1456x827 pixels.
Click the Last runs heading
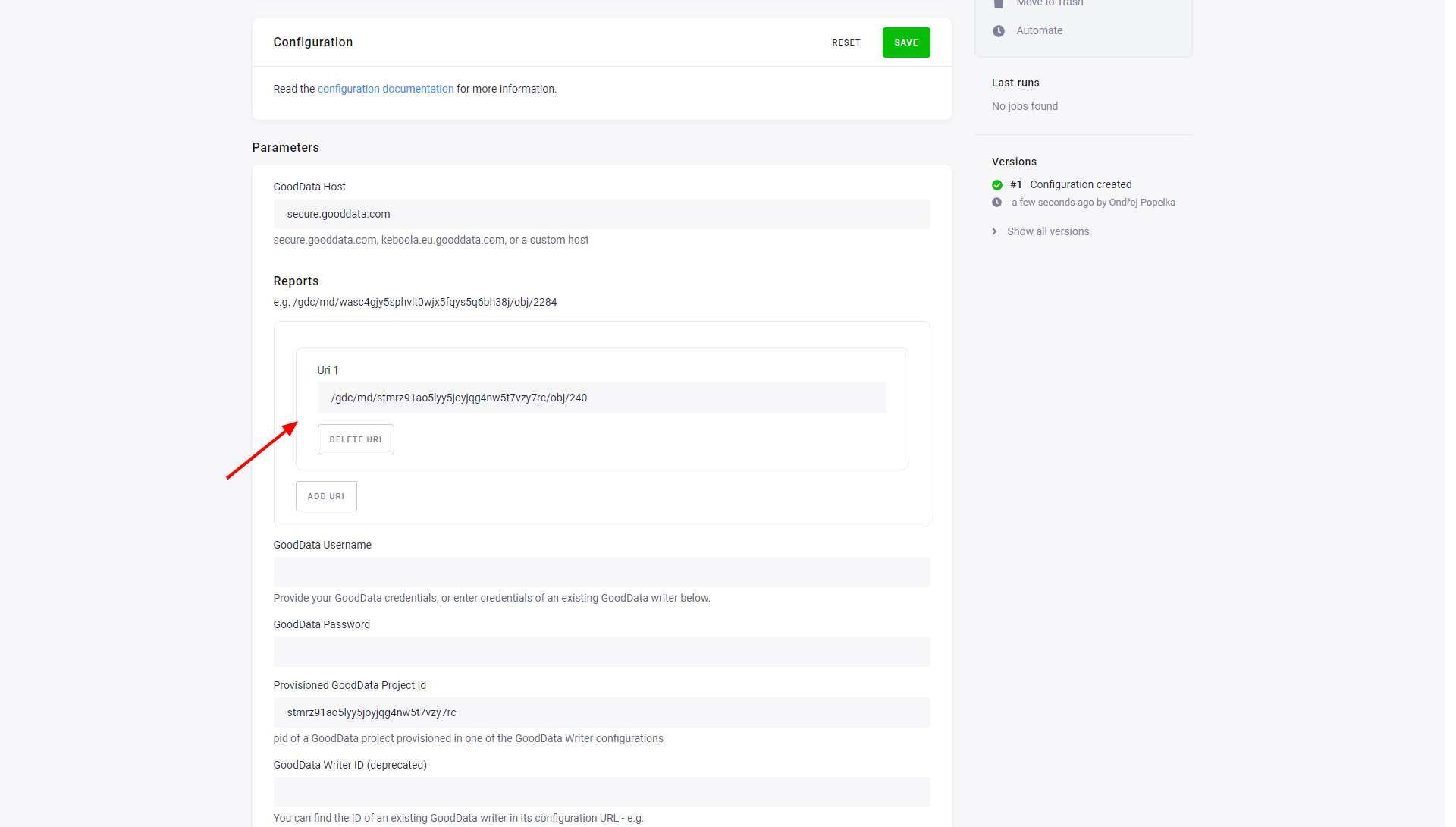point(1015,83)
